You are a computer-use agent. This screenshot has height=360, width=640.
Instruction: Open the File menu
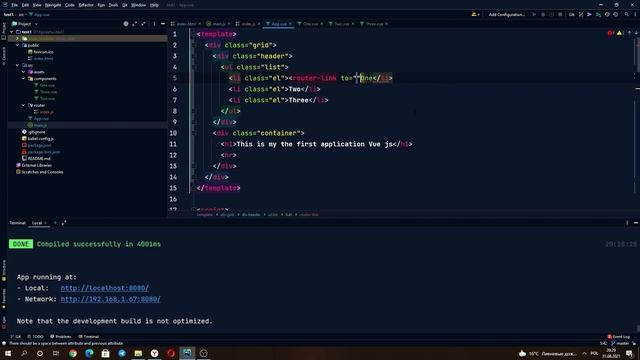pyautogui.click(x=15, y=5)
